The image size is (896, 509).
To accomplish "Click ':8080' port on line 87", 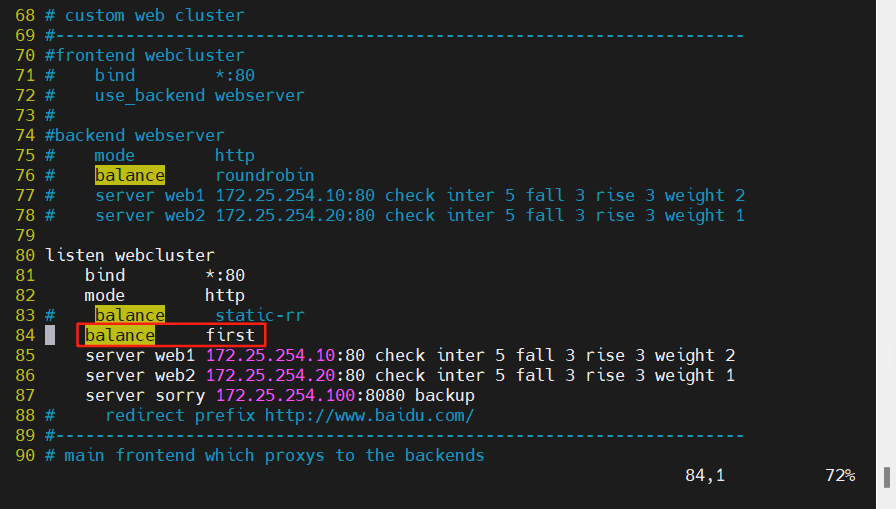I will pos(380,395).
